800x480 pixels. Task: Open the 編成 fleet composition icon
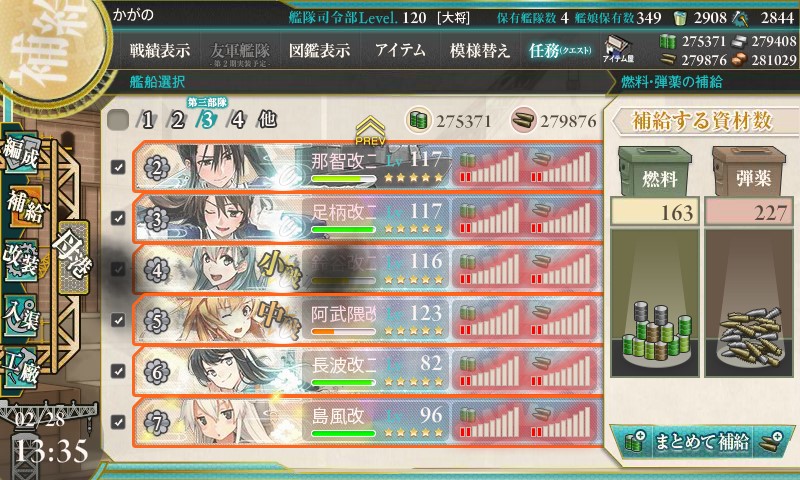[x=21, y=153]
